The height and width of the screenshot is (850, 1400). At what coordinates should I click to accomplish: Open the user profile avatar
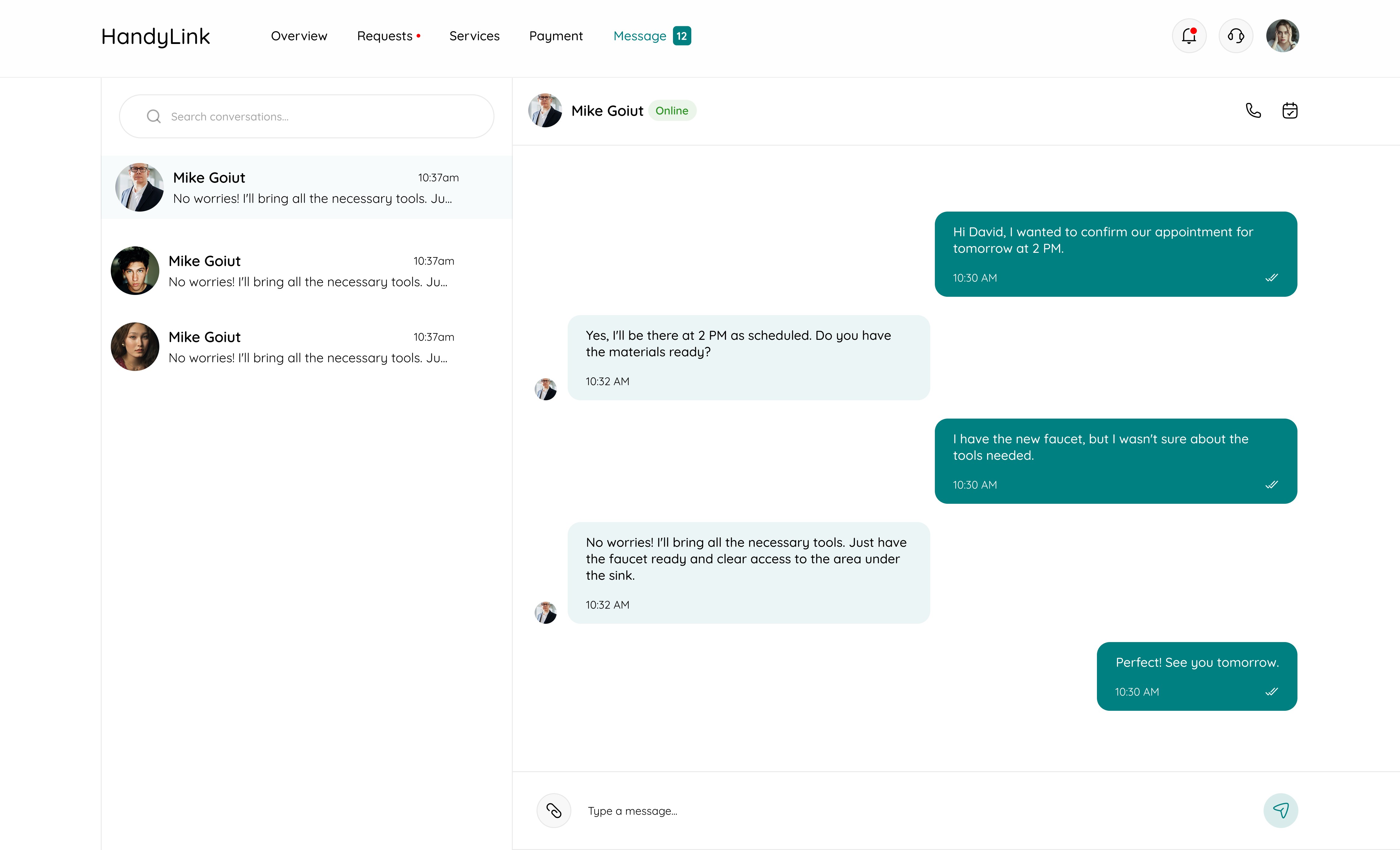pyautogui.click(x=1282, y=36)
